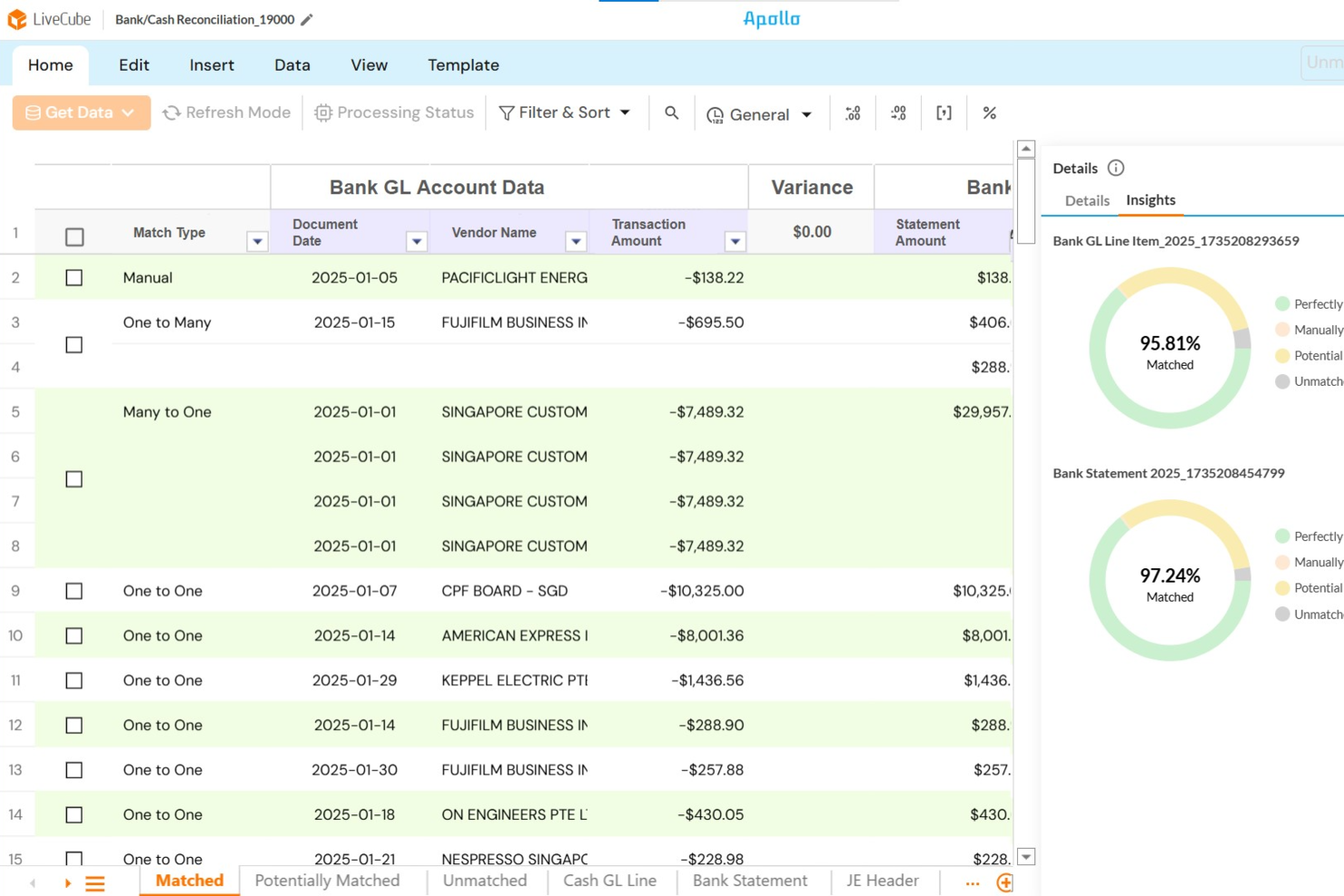
Task: Open the sheet list hamburger icon
Action: pyautogui.click(x=96, y=881)
